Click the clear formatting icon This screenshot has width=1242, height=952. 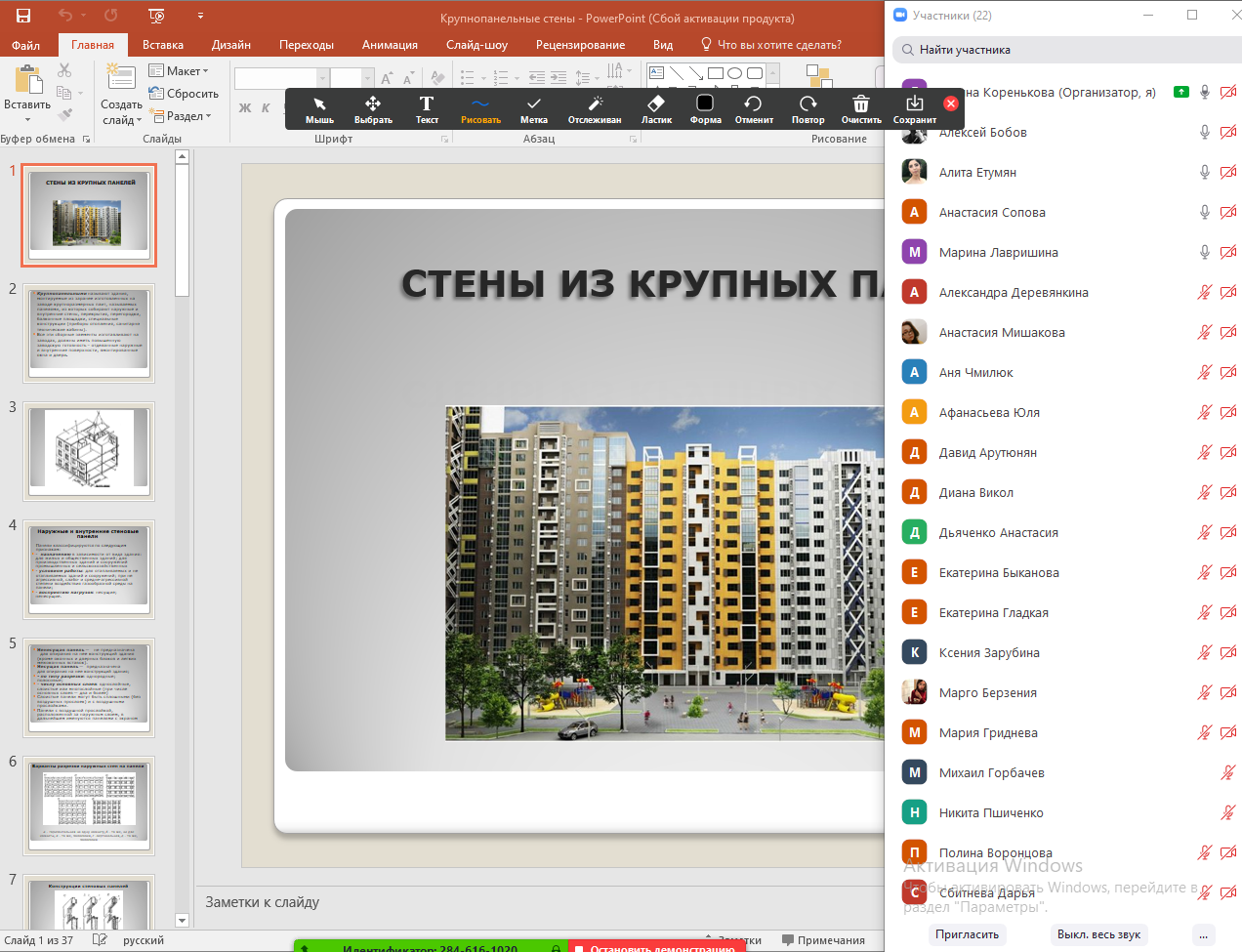[437, 78]
